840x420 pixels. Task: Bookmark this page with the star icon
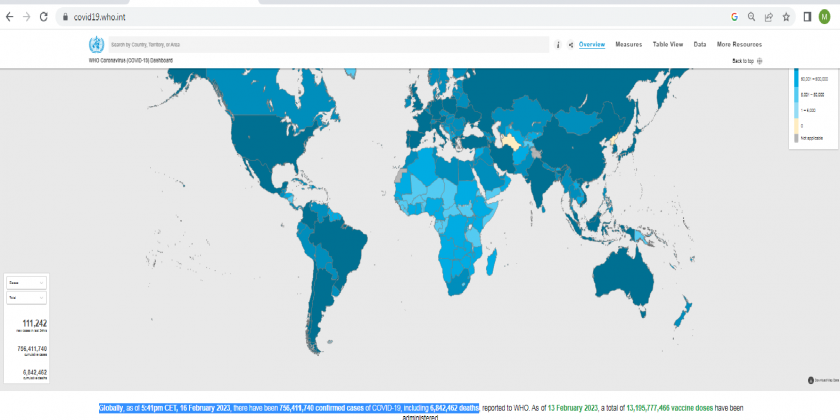point(786,17)
